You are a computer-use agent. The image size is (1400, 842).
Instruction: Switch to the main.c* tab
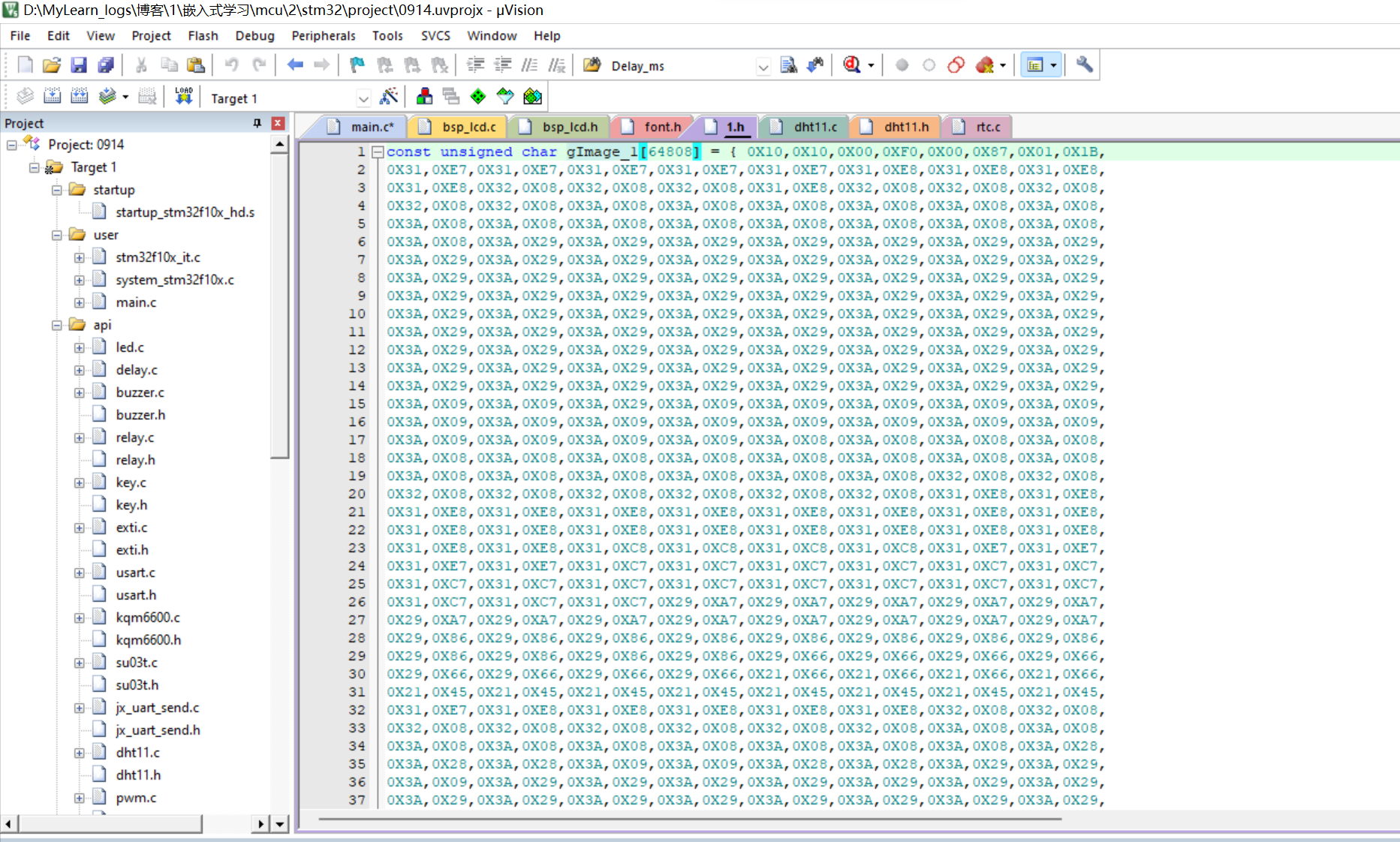(x=363, y=127)
